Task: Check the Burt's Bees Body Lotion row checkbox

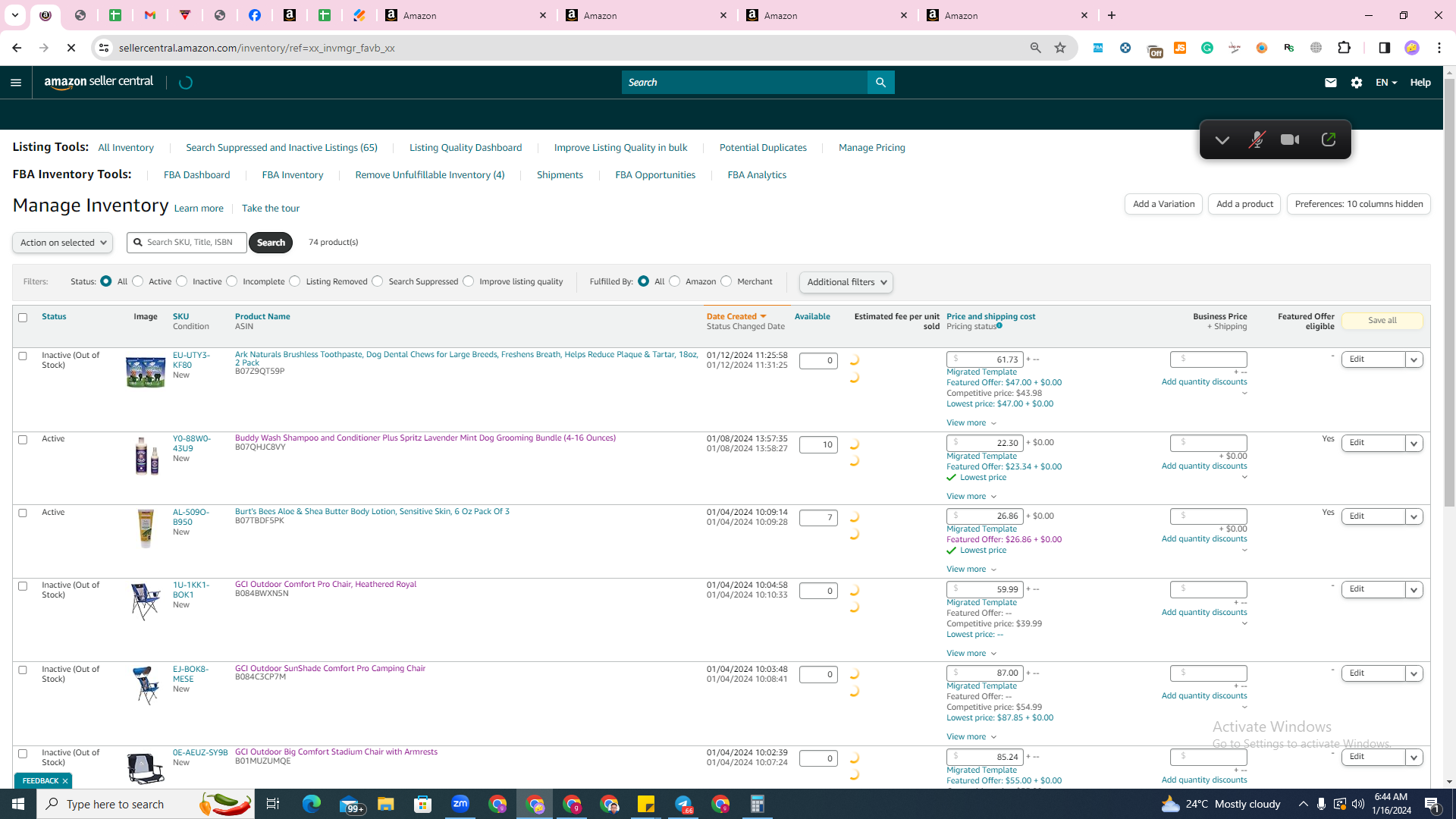Action: (23, 513)
